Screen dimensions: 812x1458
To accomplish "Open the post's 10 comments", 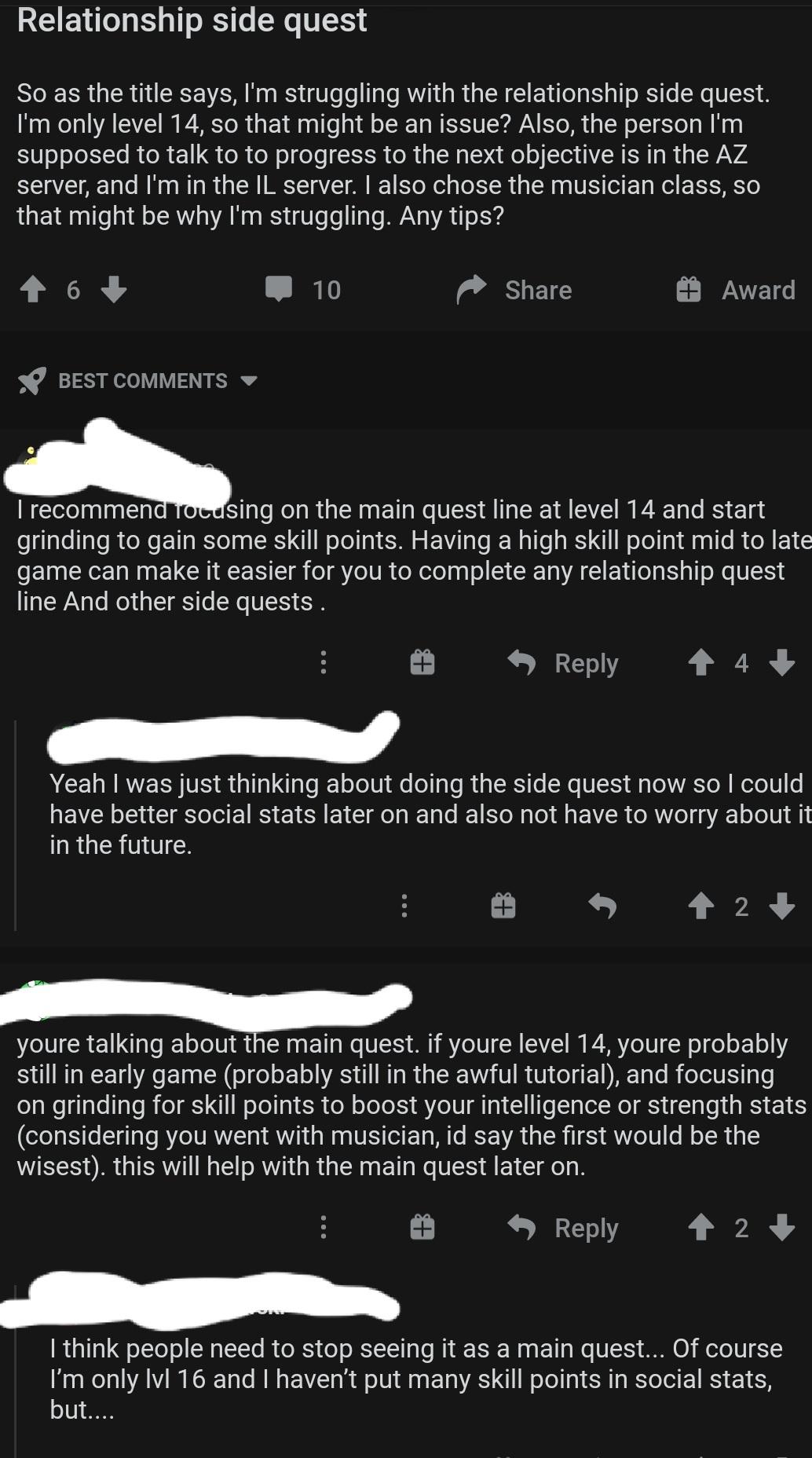I will coord(302,290).
